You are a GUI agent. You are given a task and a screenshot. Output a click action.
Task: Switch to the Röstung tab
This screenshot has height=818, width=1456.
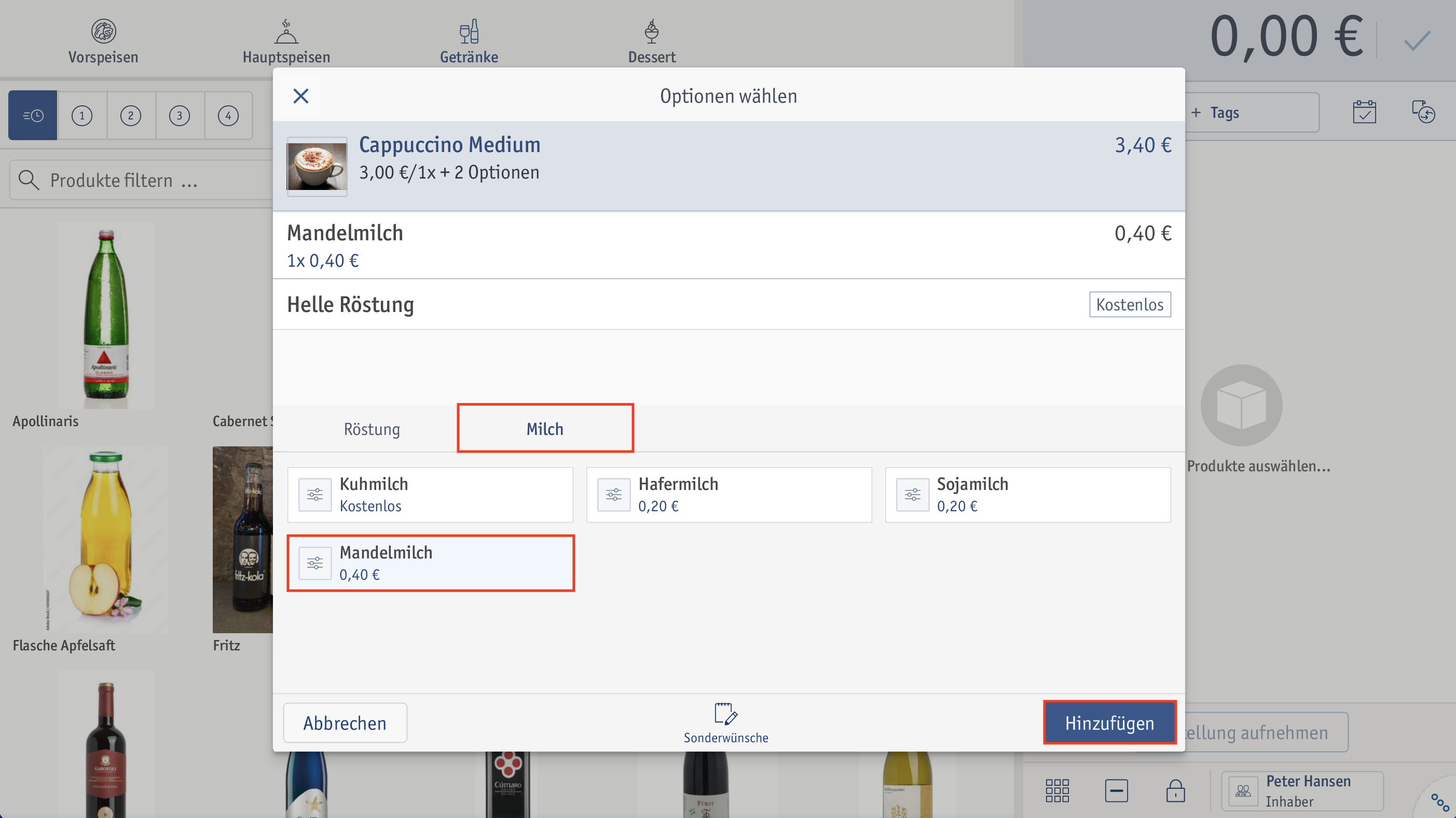tap(372, 429)
